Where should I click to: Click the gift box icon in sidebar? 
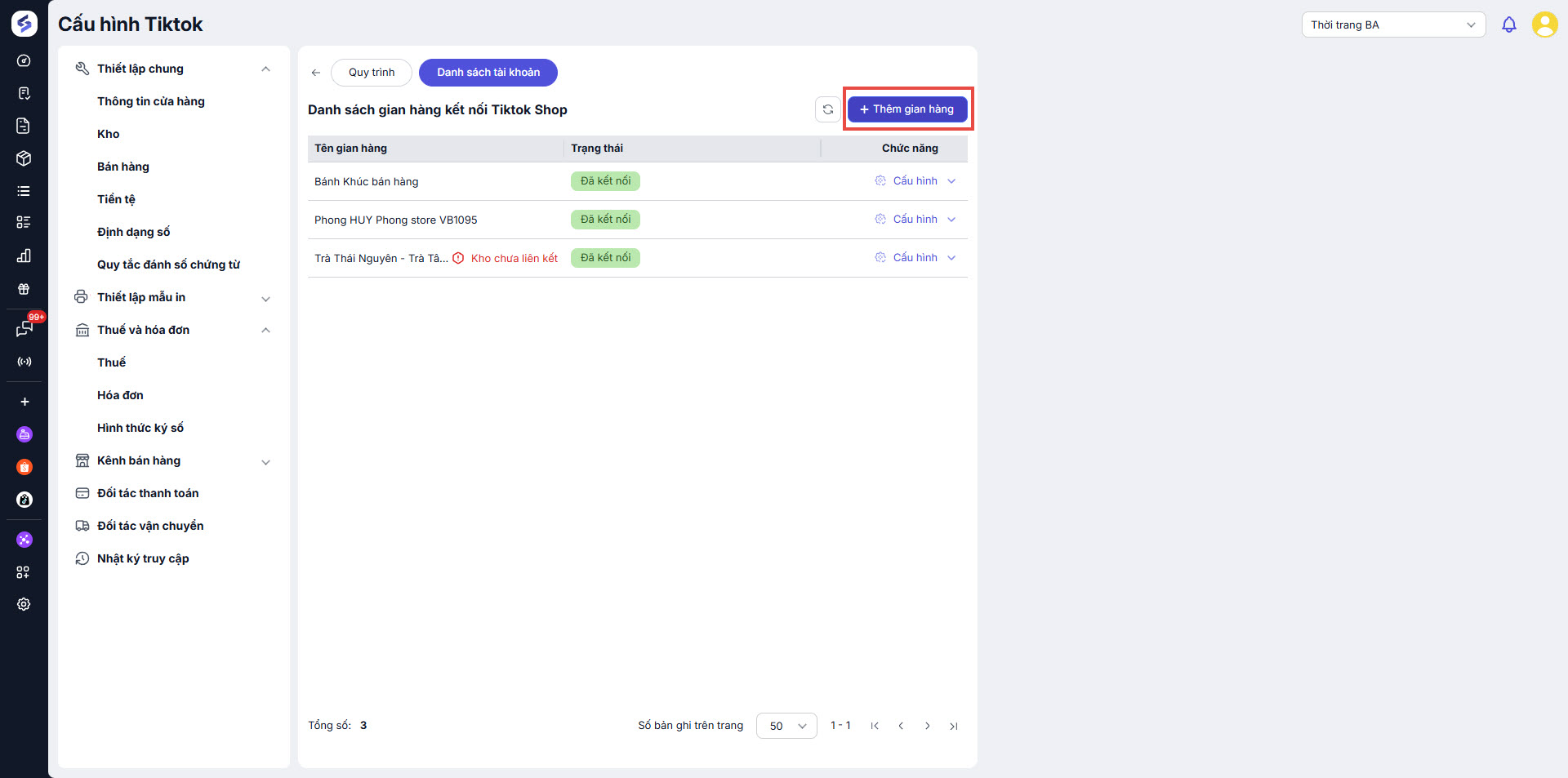click(x=24, y=289)
